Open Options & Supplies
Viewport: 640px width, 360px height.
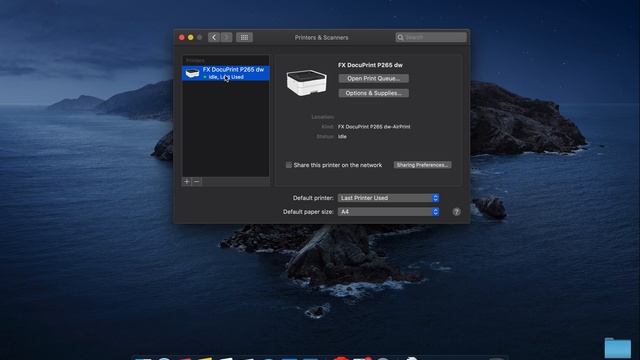(x=373, y=93)
